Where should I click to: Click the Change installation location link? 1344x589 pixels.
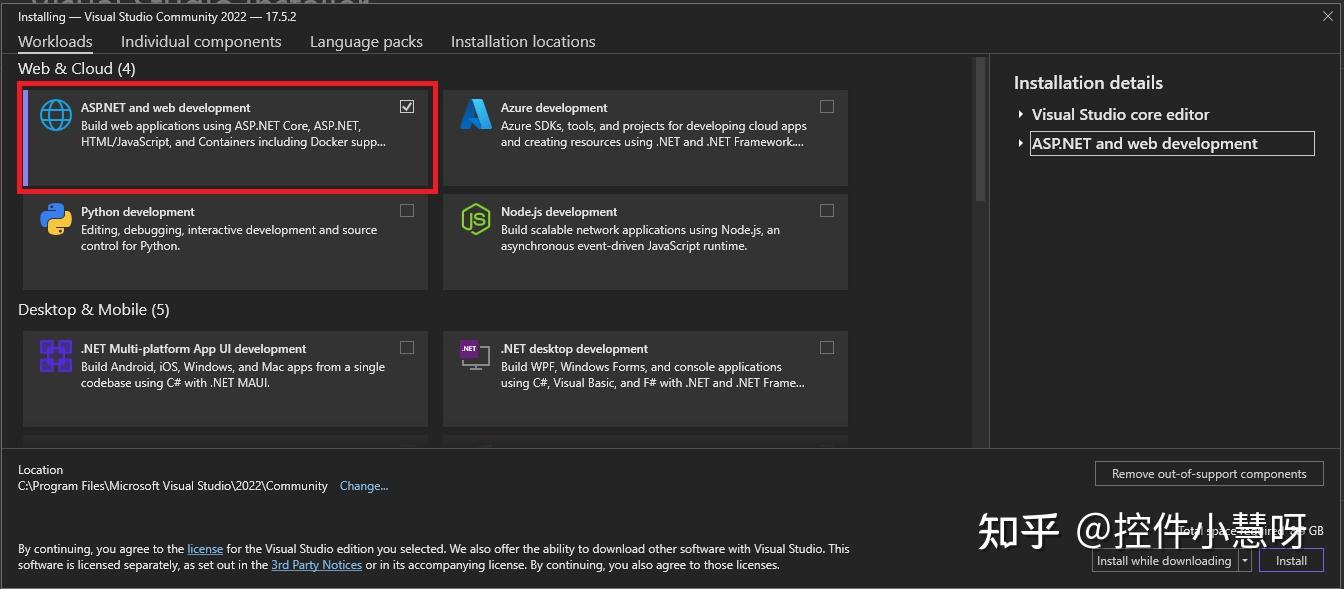[363, 485]
